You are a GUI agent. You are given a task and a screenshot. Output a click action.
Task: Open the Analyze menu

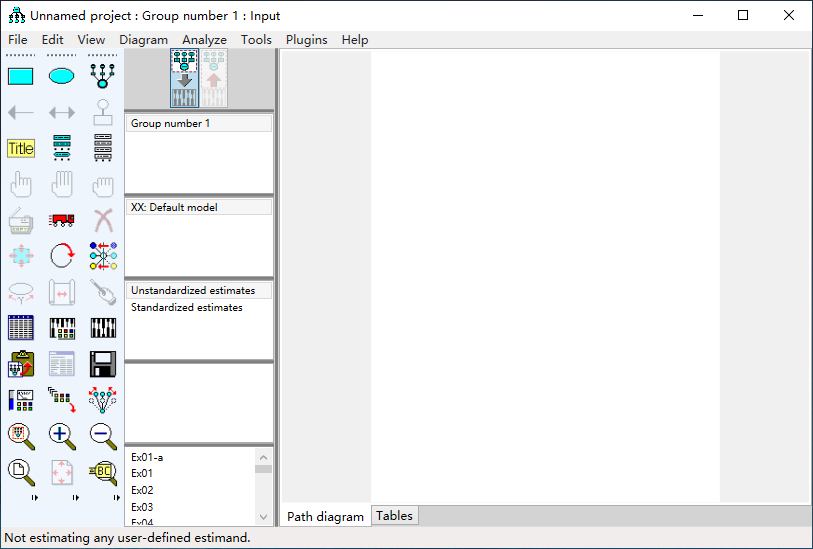(204, 40)
